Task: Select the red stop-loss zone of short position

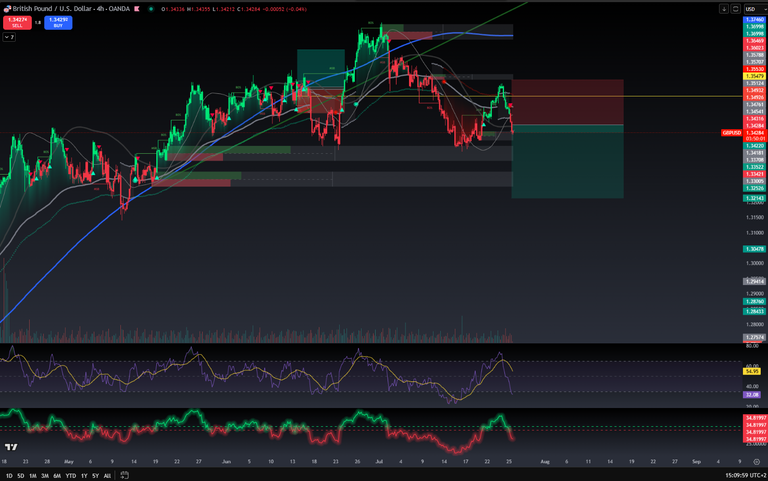Action: tap(567, 102)
